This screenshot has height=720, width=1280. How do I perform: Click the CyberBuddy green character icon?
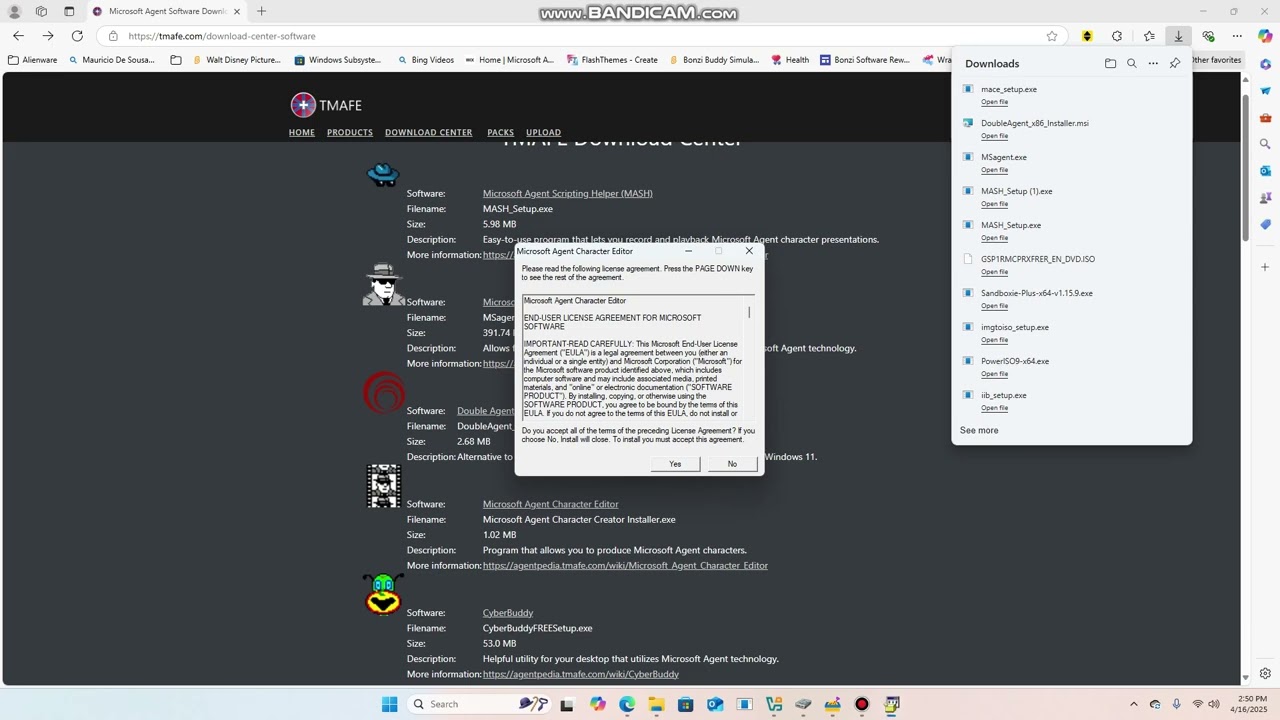(384, 593)
